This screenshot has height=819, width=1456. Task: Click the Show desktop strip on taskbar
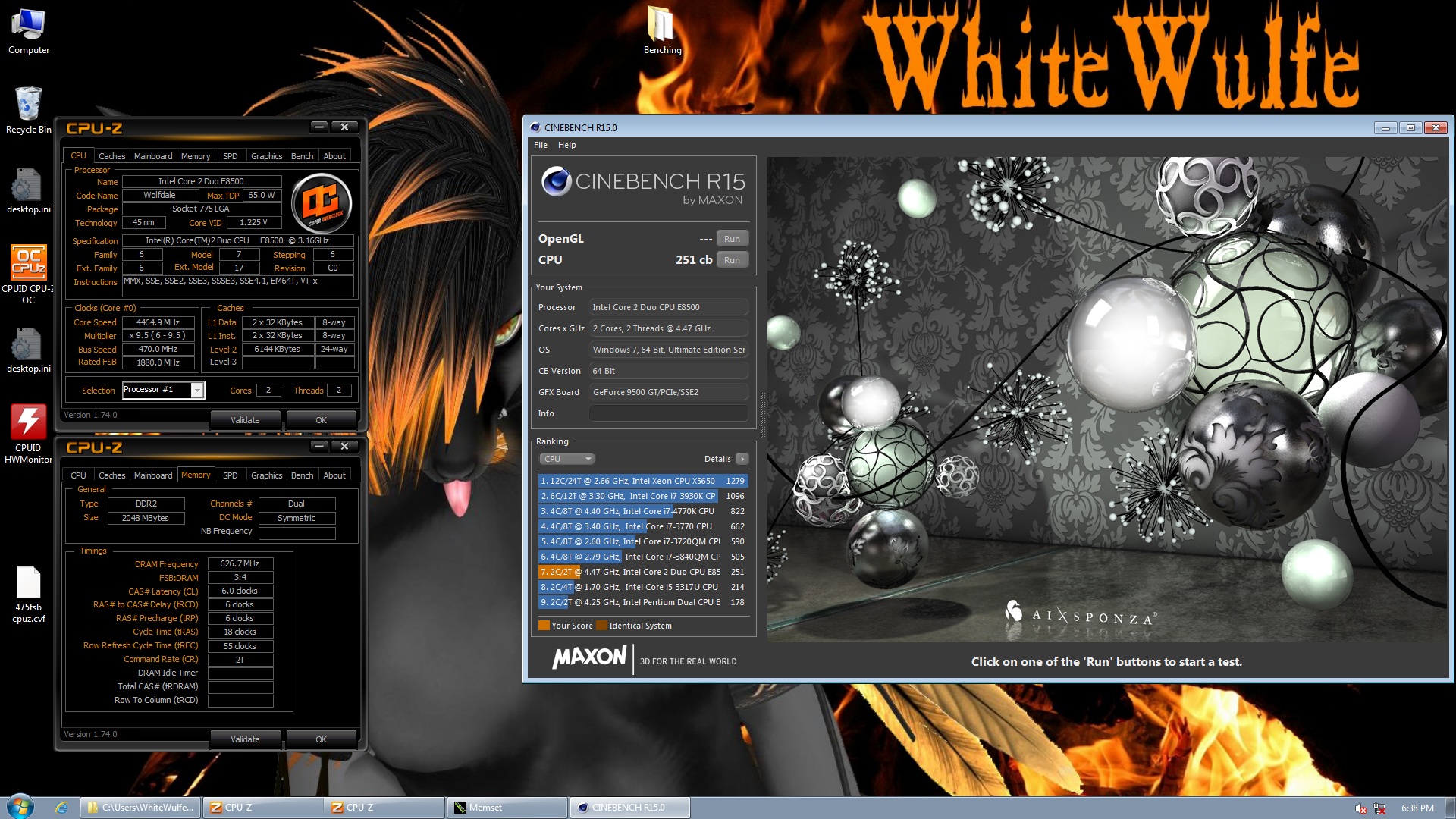[x=1451, y=808]
